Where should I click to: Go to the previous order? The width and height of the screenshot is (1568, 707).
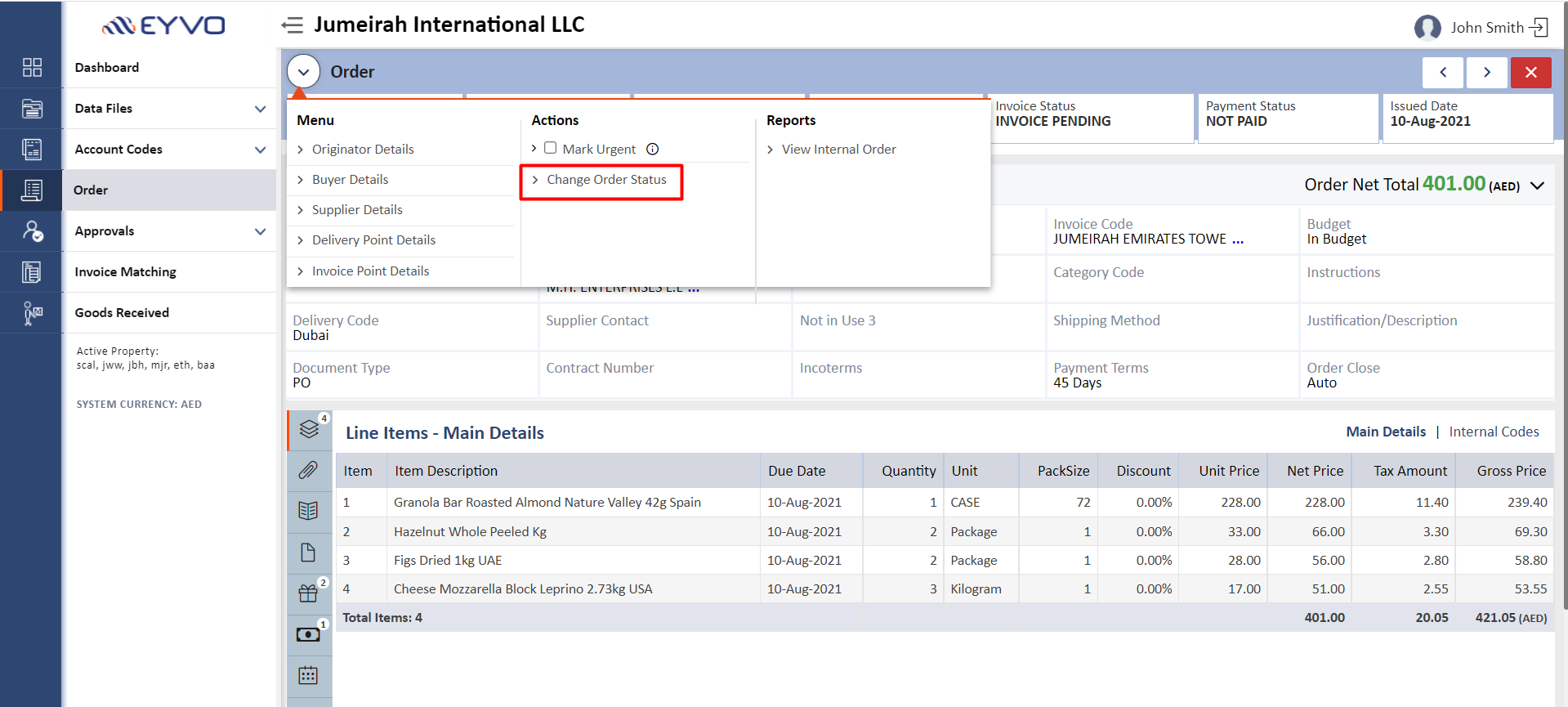pos(1443,72)
